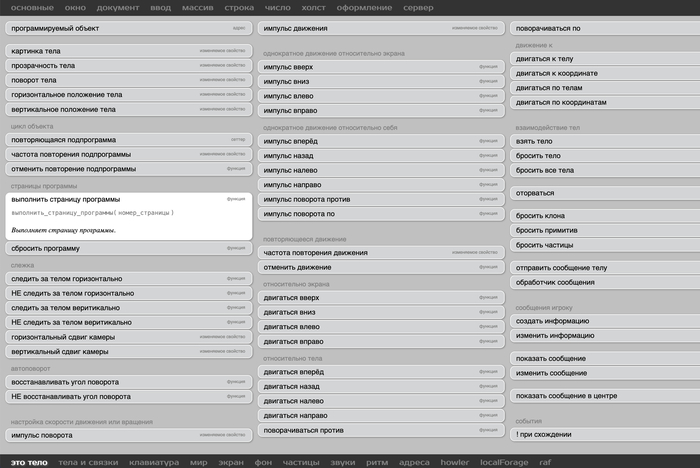Select 'сервер' in the top menu

tap(418, 7)
